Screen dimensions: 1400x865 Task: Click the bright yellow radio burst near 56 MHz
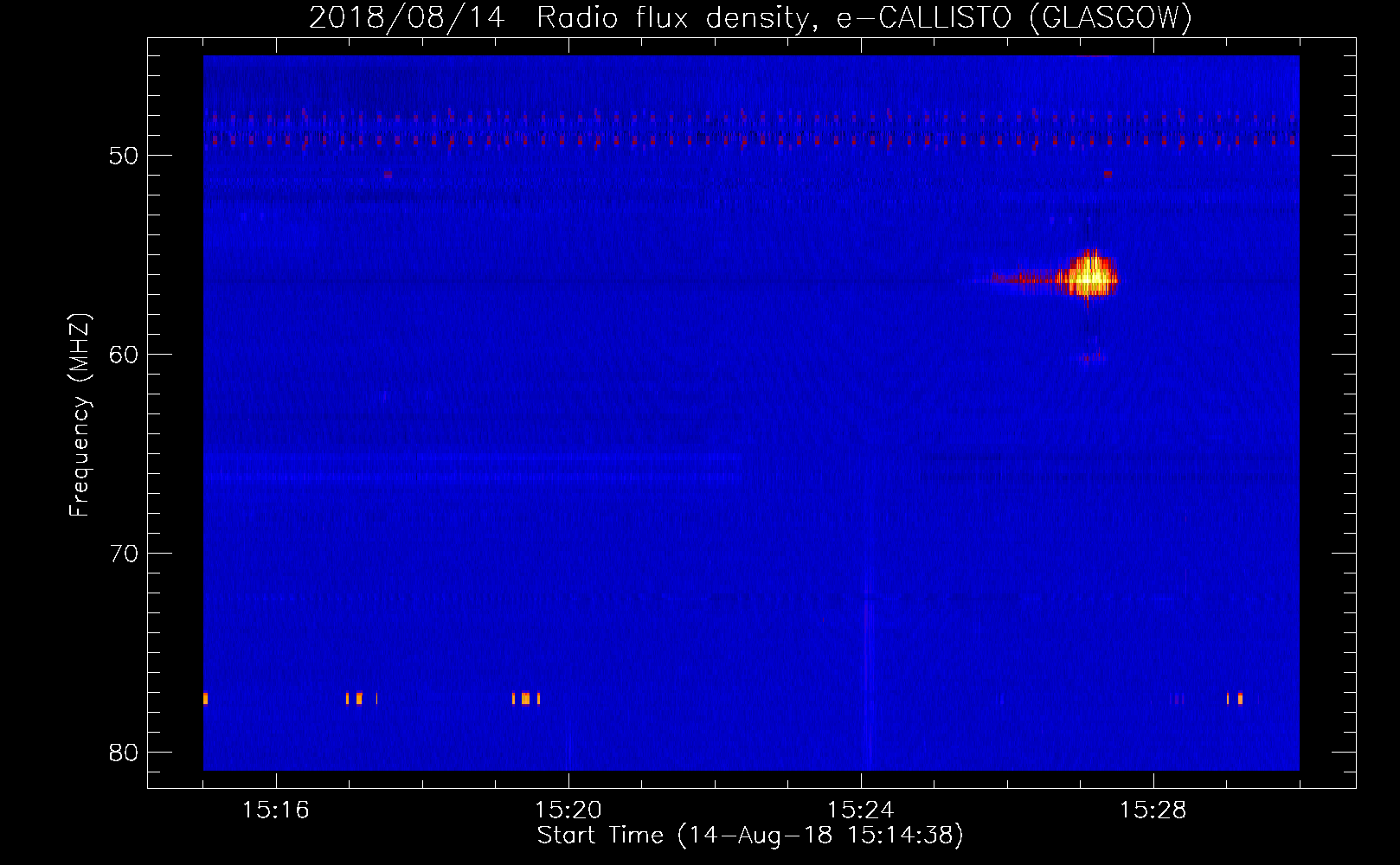[x=1090, y=276]
